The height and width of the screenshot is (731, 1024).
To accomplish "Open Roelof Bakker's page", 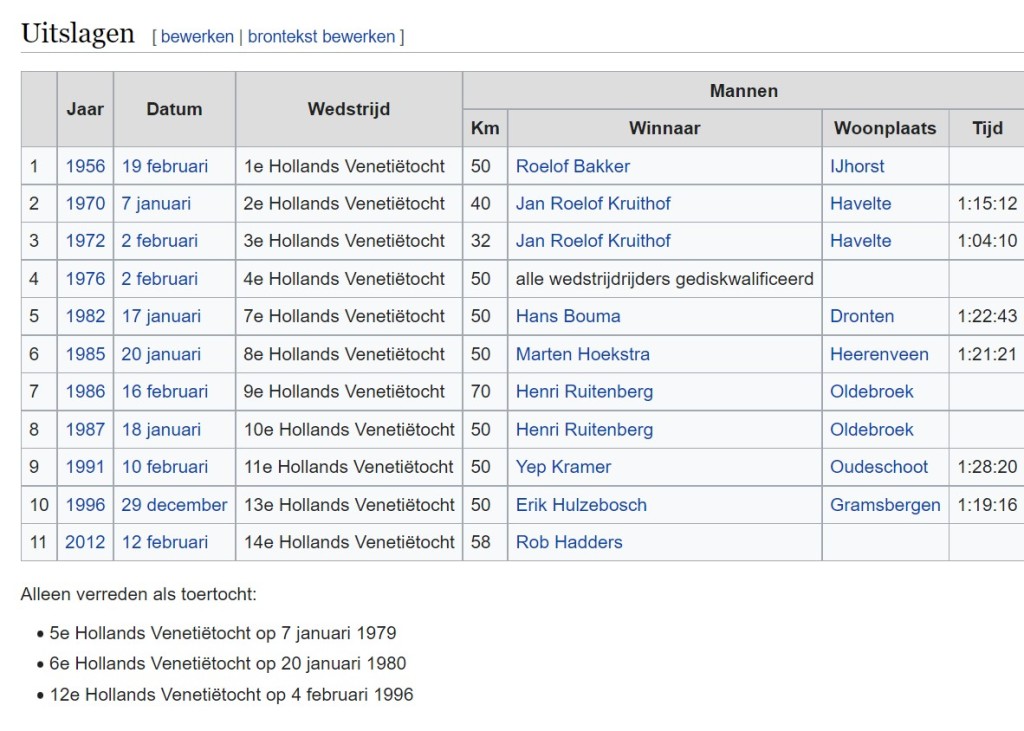I will (573, 166).
